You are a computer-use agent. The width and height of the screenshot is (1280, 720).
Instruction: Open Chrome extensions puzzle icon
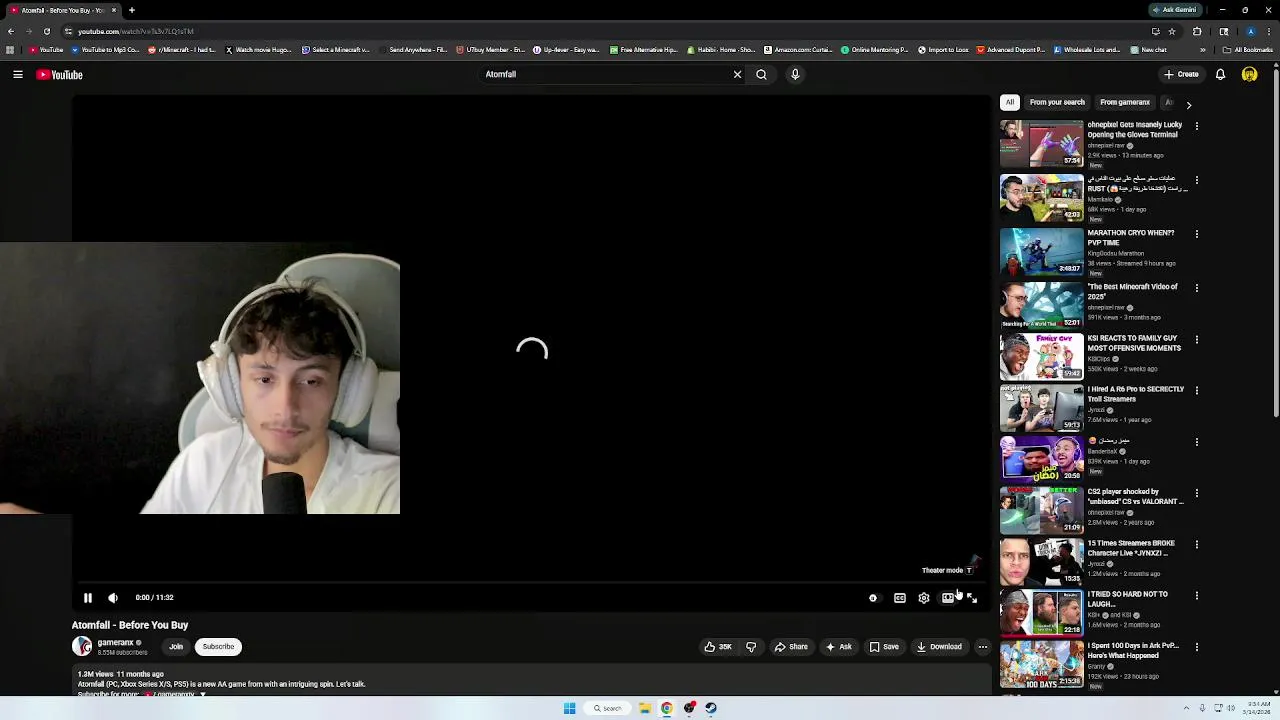click(x=1197, y=31)
